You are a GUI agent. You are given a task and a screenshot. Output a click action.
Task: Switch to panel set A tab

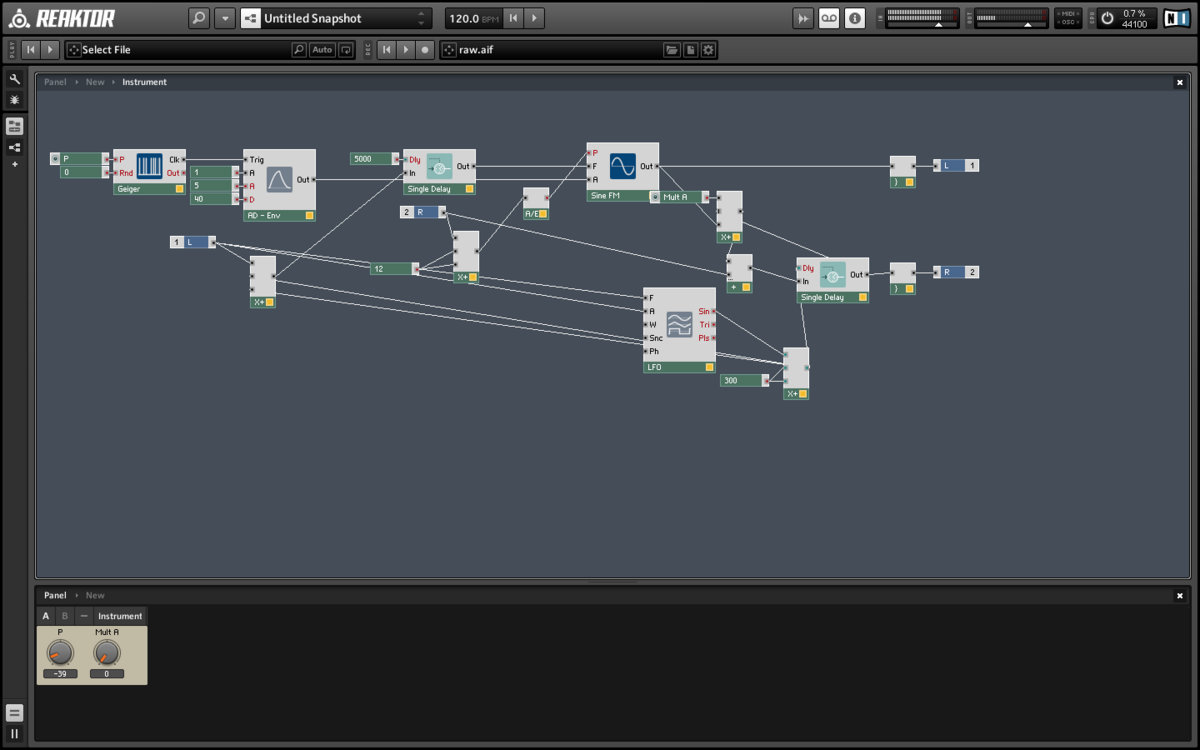(x=46, y=616)
